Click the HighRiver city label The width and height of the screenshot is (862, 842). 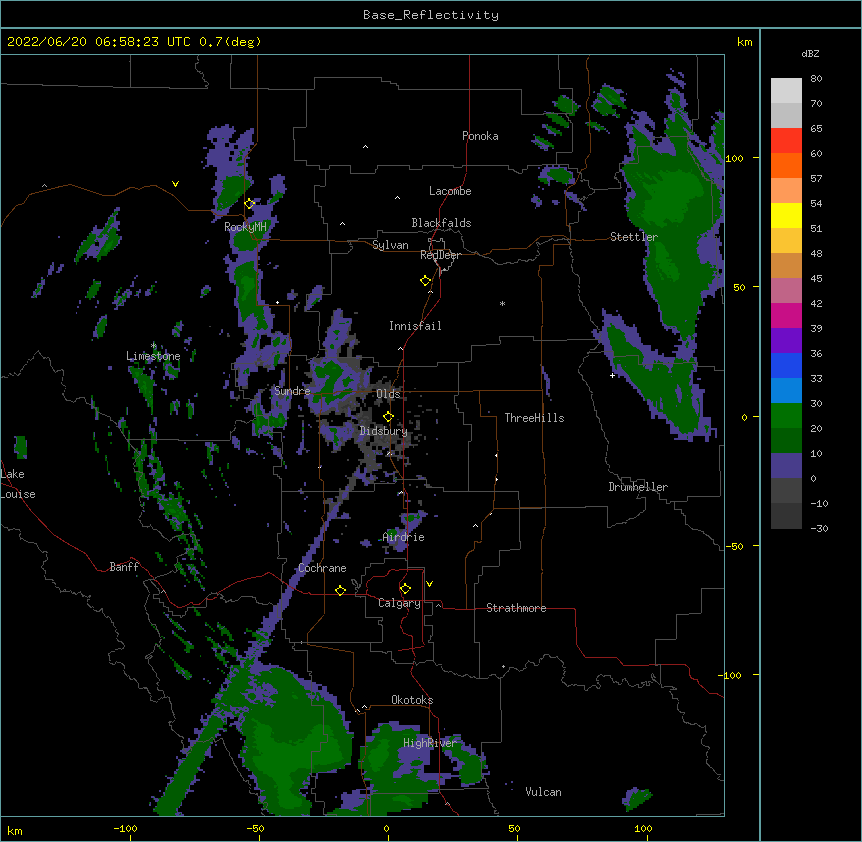pos(430,743)
